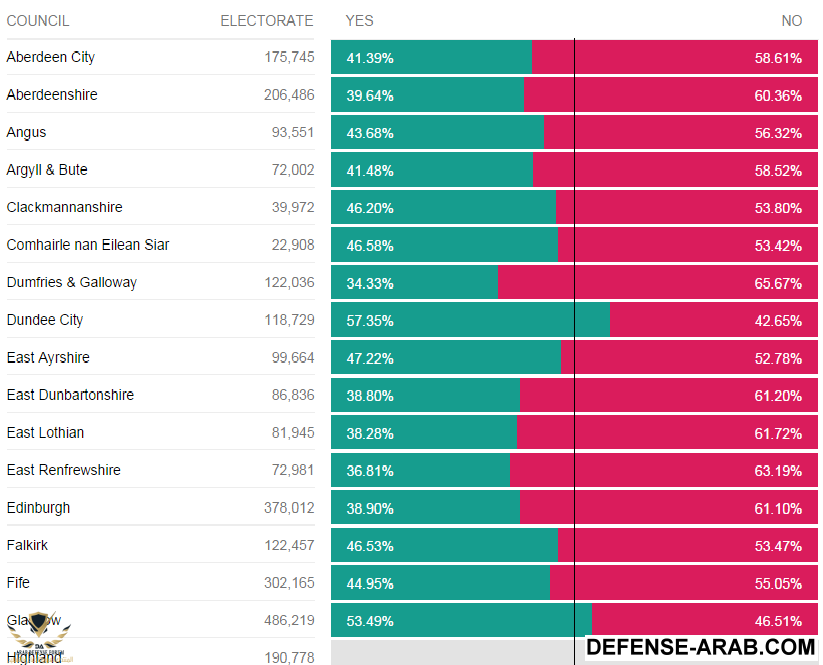Click Angus's green 43.68% Yes bar

(437, 133)
